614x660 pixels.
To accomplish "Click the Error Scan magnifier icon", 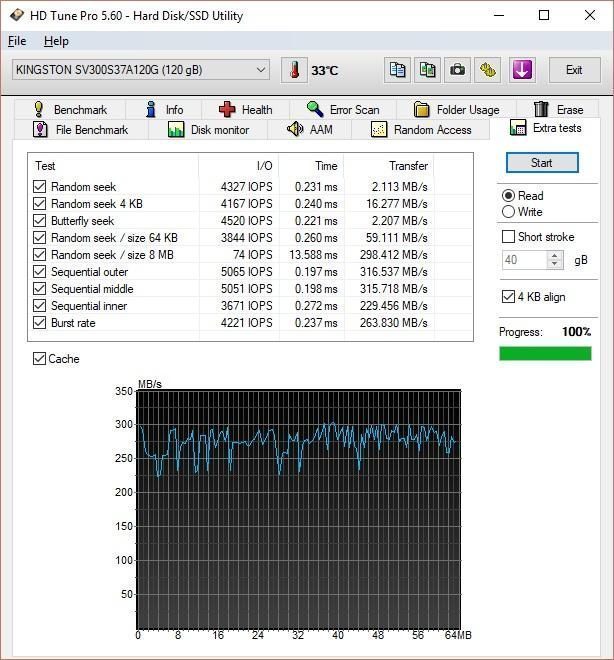I will coord(315,109).
